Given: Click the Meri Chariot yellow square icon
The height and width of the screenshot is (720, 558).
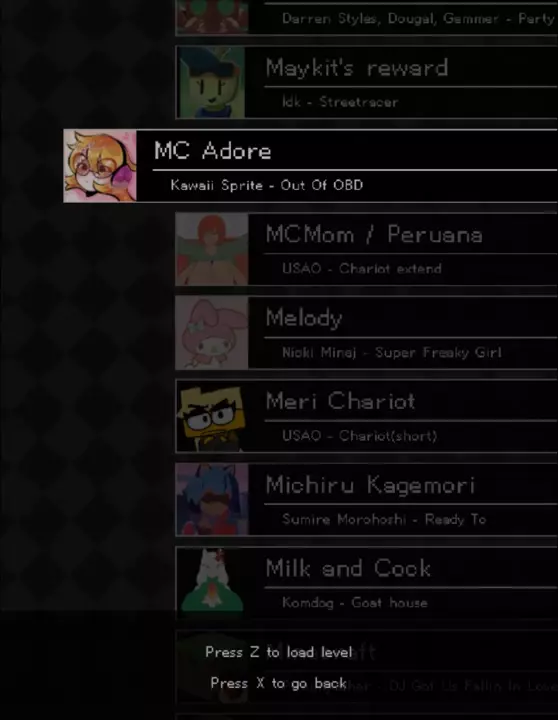Looking at the screenshot, I should pyautogui.click(x=212, y=416).
